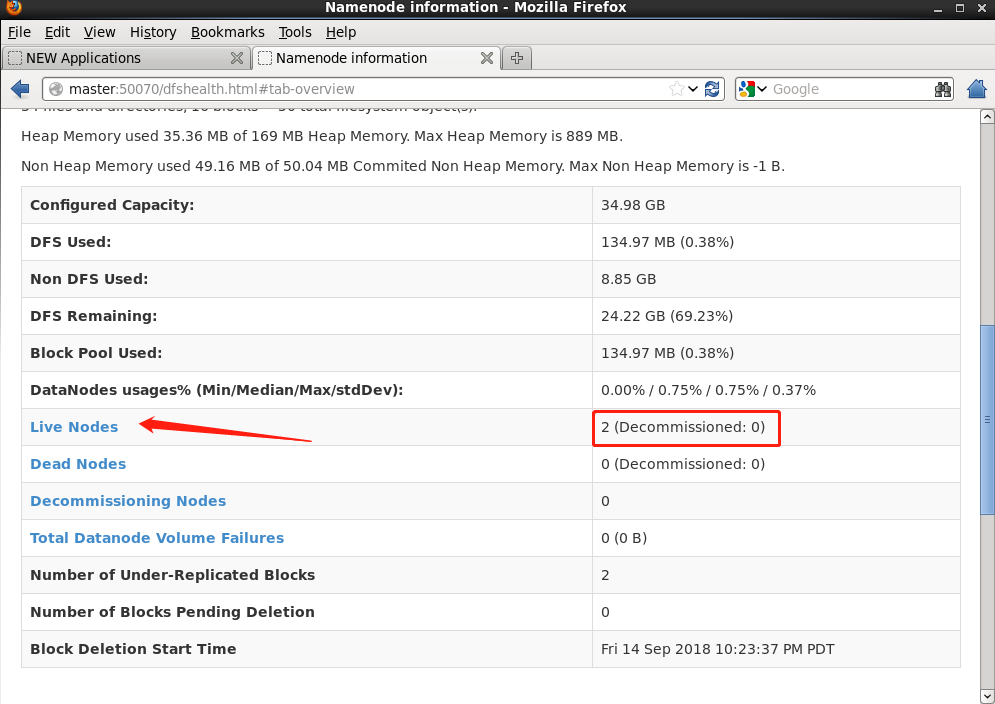Click the Dead Nodes count value
Image resolution: width=995 pixels, height=704 pixels.
click(683, 464)
